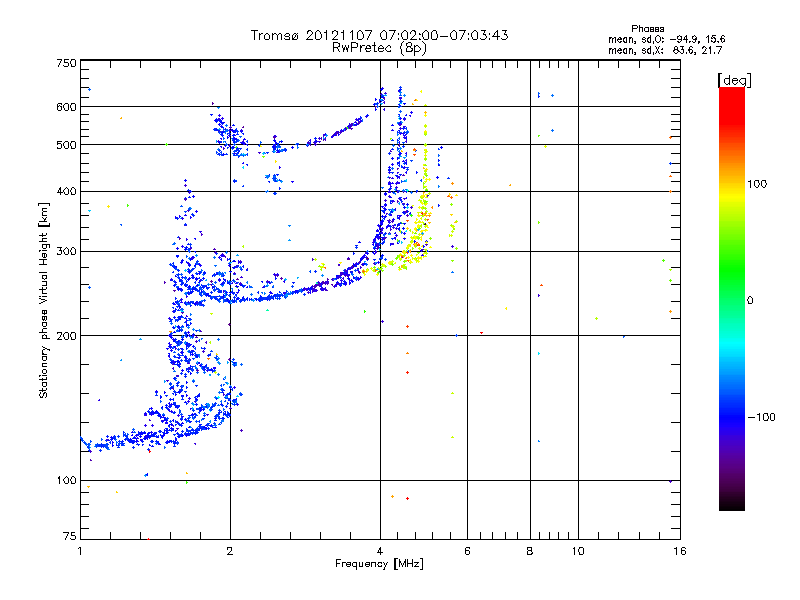Screen dimensions: 800x600
Task: Click the x-axis tick label '8'
Action: [530, 551]
